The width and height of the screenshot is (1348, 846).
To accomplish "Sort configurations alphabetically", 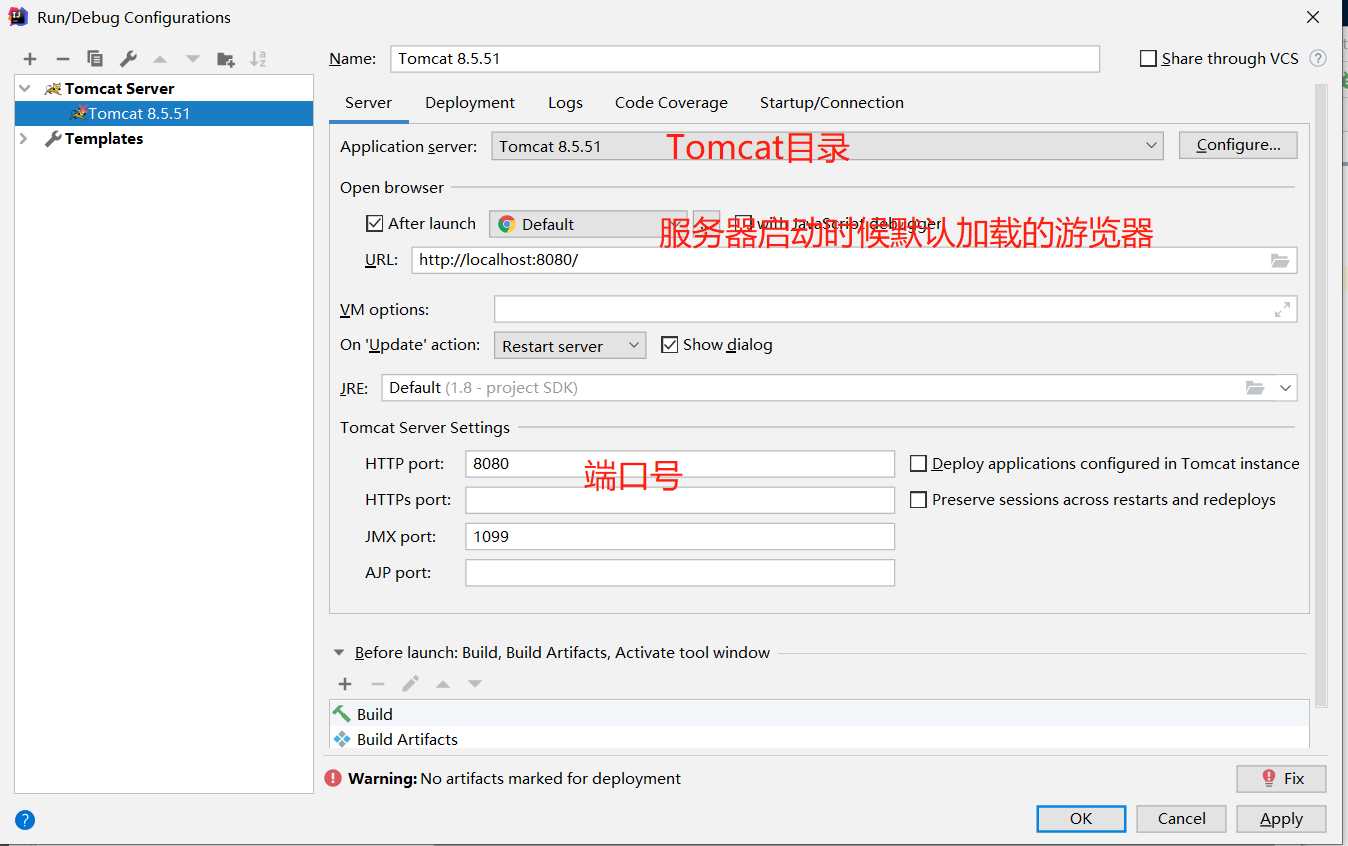I will 258,59.
